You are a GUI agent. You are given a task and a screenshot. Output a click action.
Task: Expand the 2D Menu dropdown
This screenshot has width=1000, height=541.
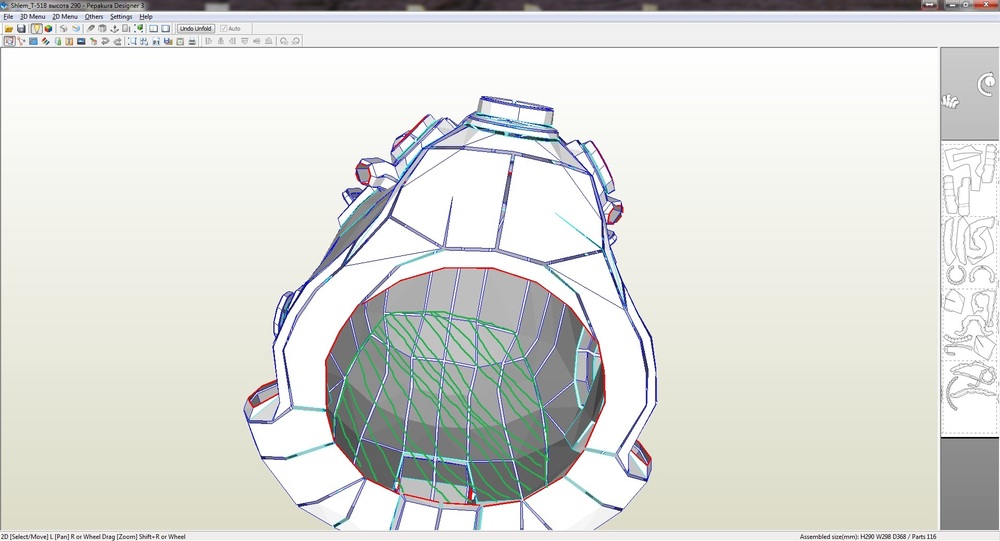(64, 17)
